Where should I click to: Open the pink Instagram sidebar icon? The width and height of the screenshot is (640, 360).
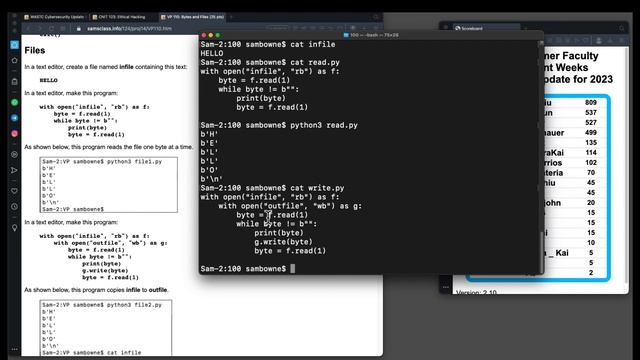point(14,133)
